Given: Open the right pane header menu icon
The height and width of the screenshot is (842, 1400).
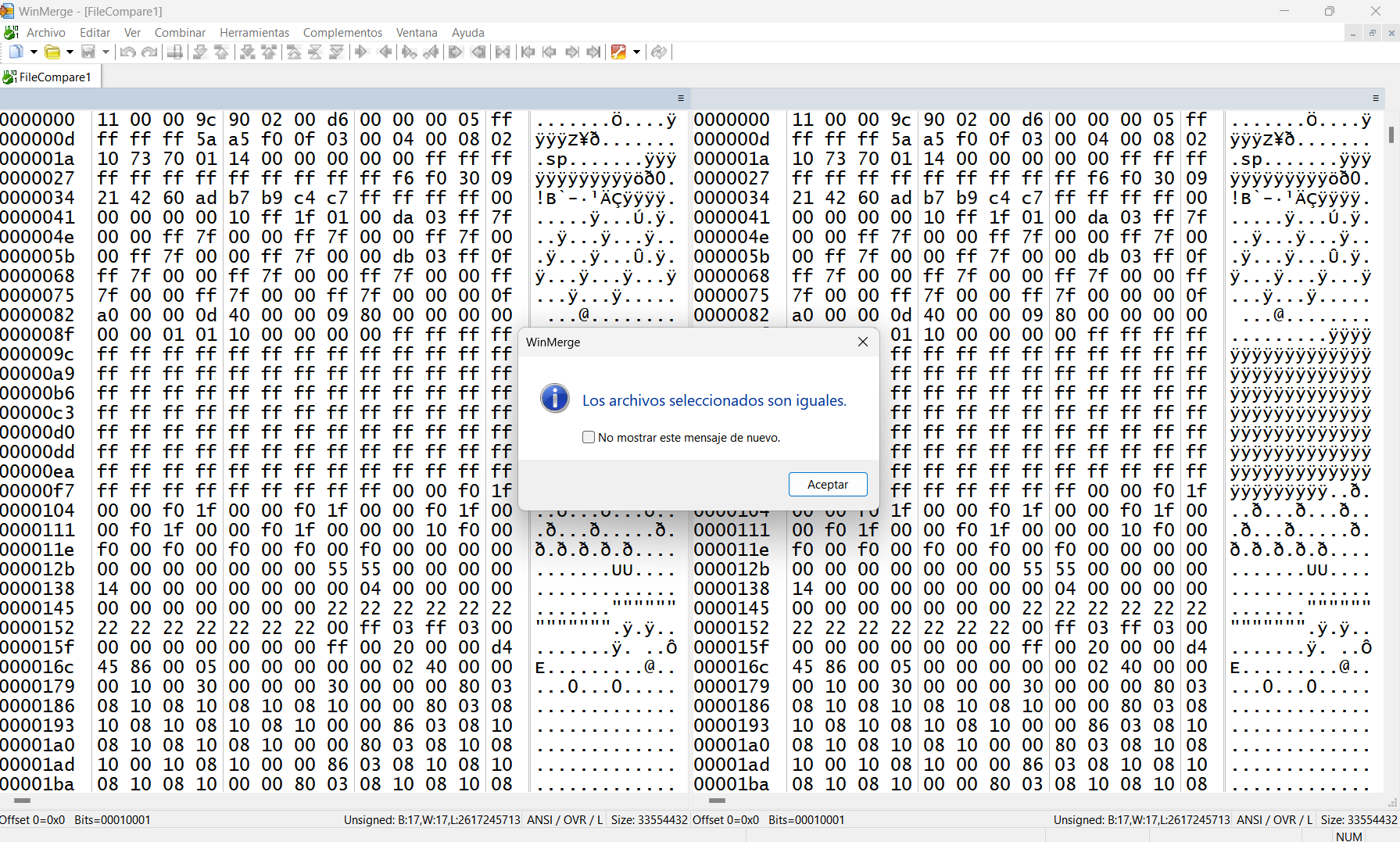Looking at the screenshot, I should point(1376,99).
